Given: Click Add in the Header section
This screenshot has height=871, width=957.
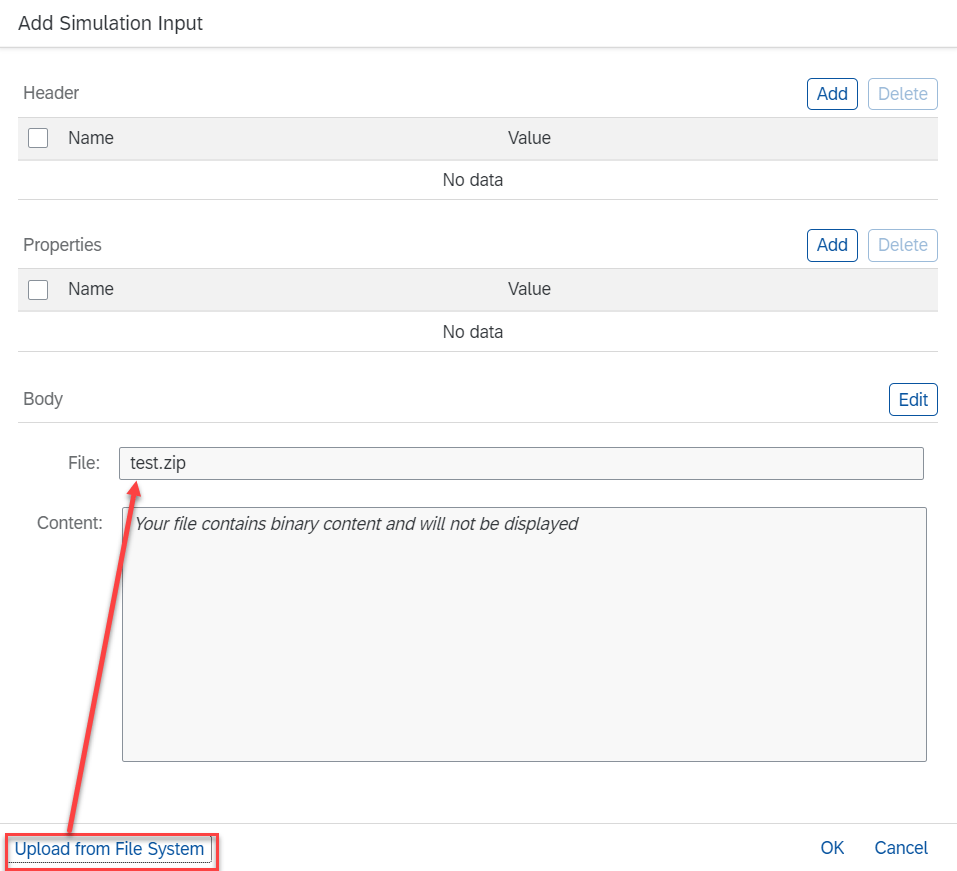Looking at the screenshot, I should (831, 93).
